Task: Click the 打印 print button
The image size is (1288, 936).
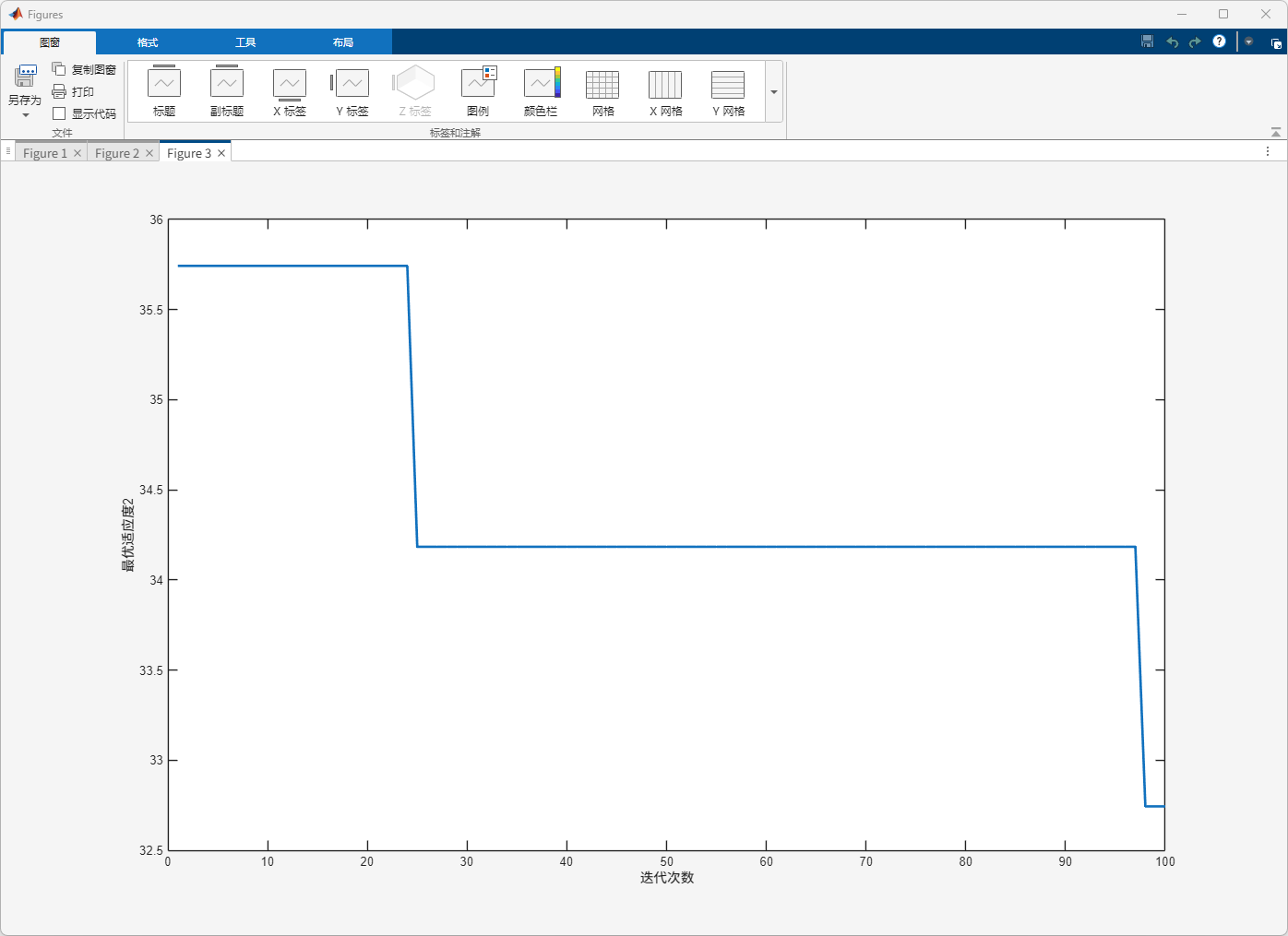Action: pos(74,92)
